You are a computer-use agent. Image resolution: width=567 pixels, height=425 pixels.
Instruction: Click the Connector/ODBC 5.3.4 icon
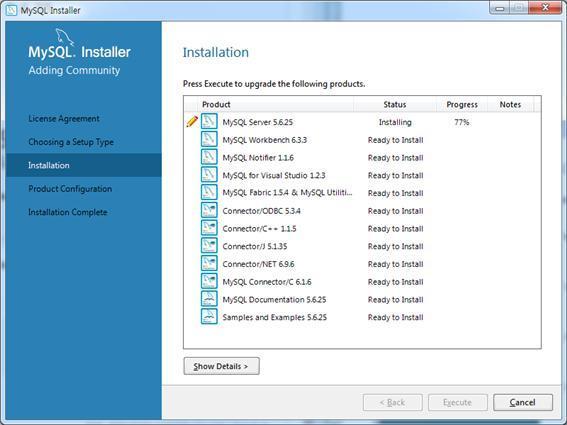point(209,210)
